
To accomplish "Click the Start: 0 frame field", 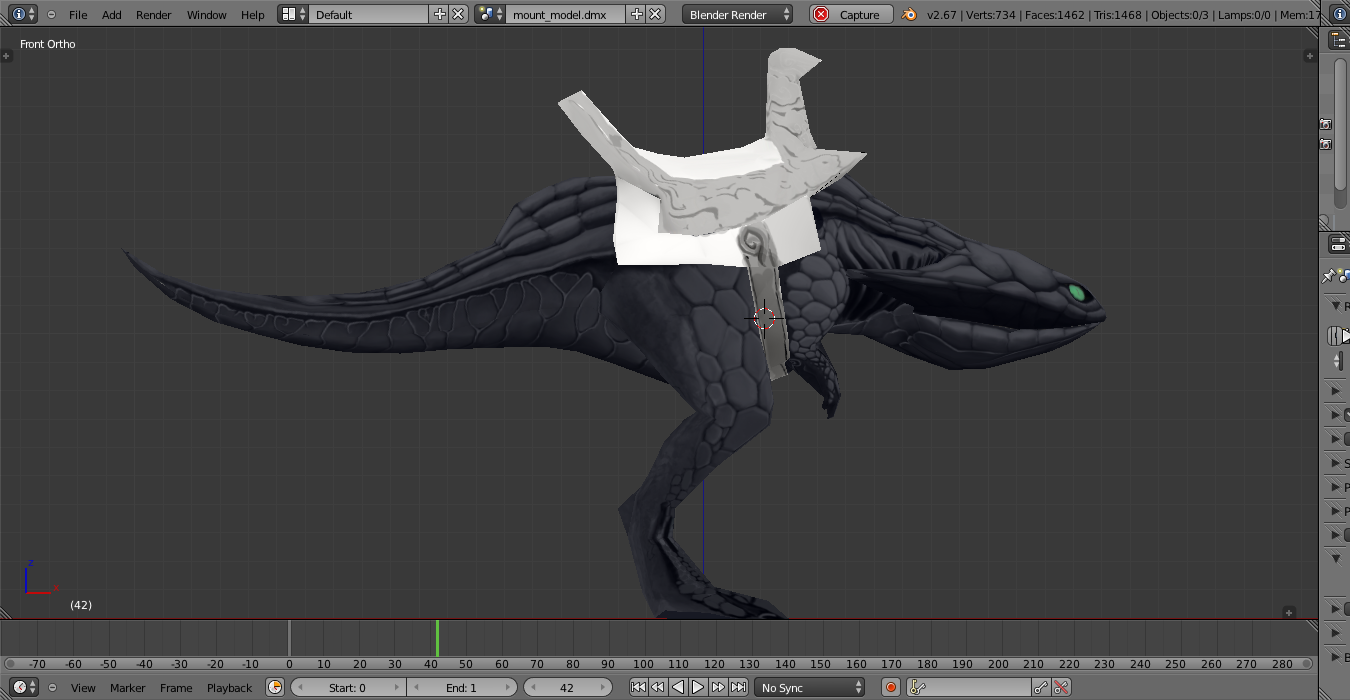I will (348, 687).
